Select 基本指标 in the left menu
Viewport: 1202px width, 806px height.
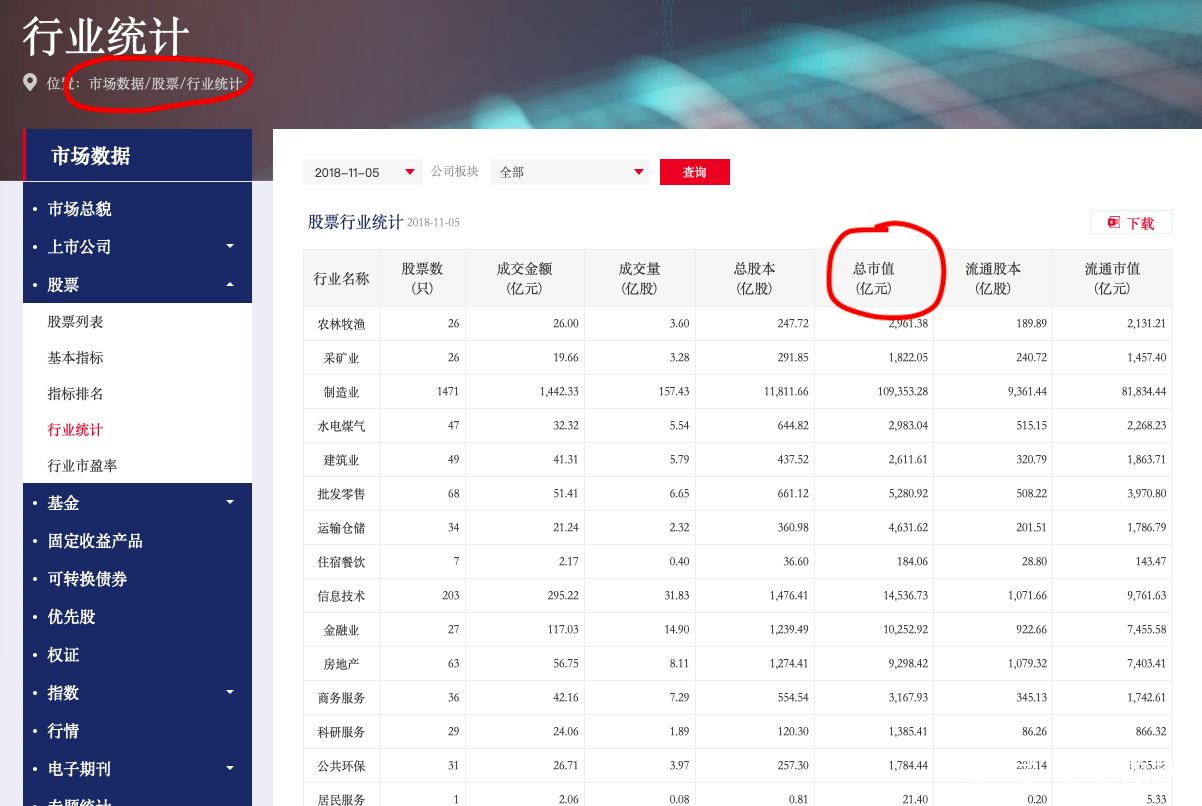click(77, 357)
